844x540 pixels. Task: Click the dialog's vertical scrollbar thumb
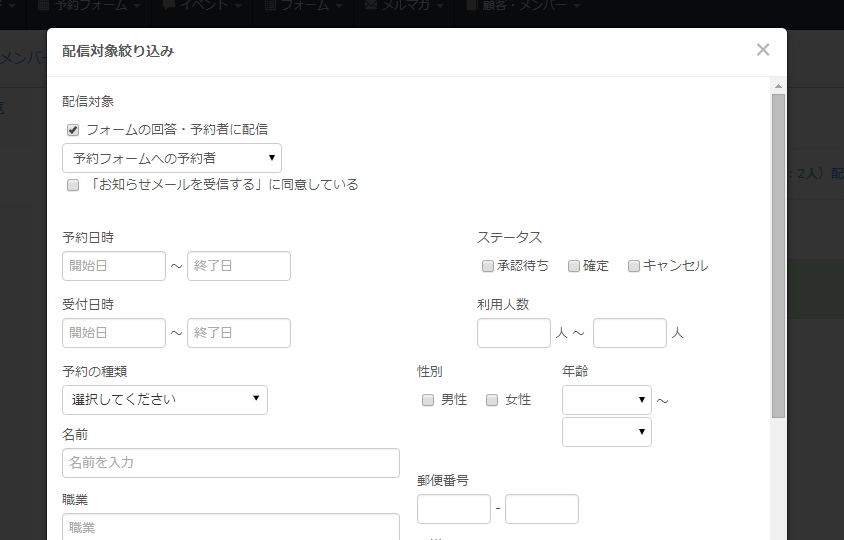tap(778, 256)
